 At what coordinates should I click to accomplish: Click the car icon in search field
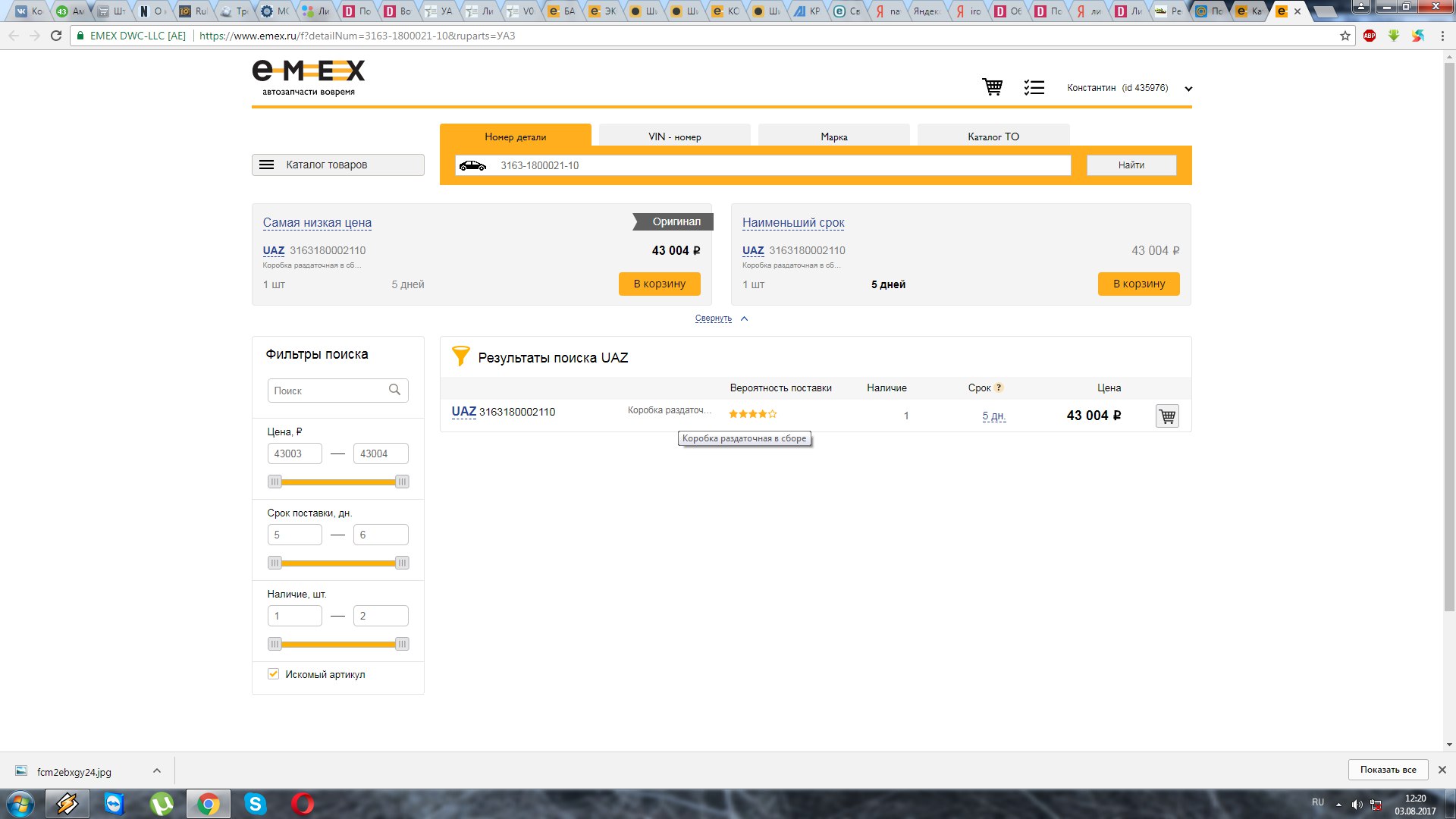[x=472, y=165]
